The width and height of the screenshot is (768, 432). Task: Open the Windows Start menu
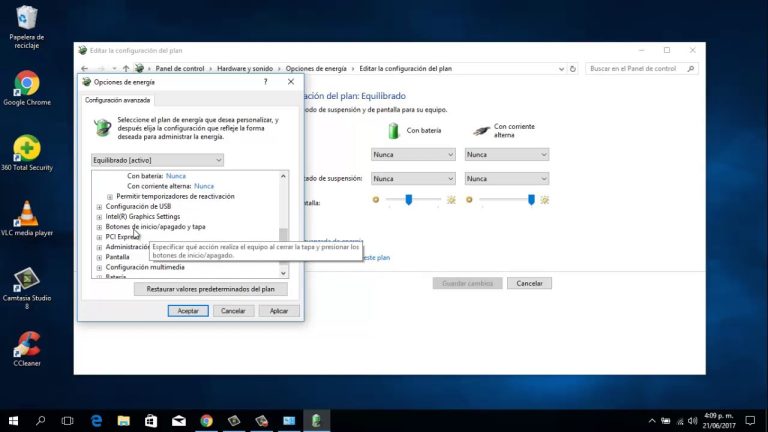point(13,421)
